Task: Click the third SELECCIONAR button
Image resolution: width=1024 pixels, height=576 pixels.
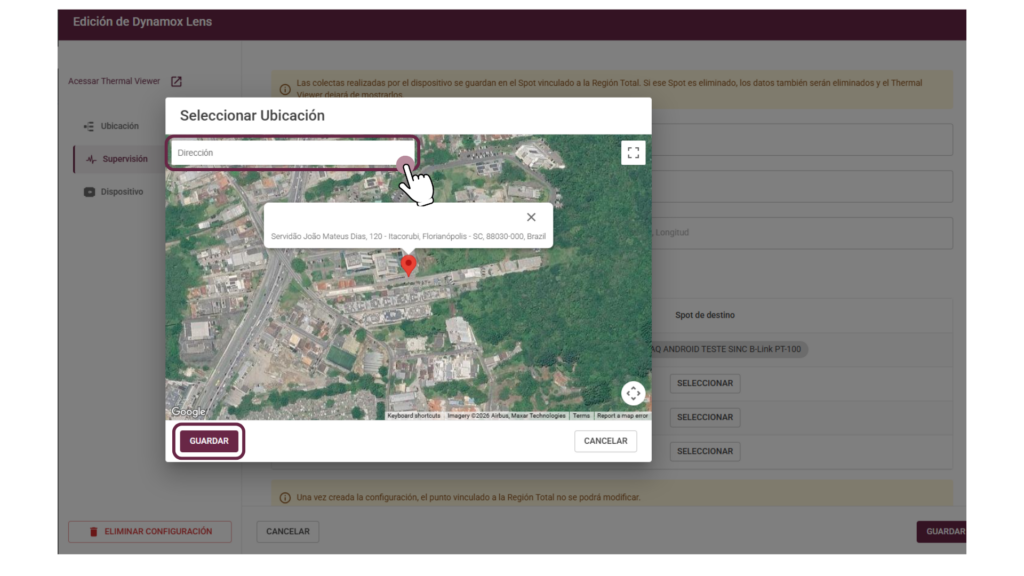Action: 705,451
